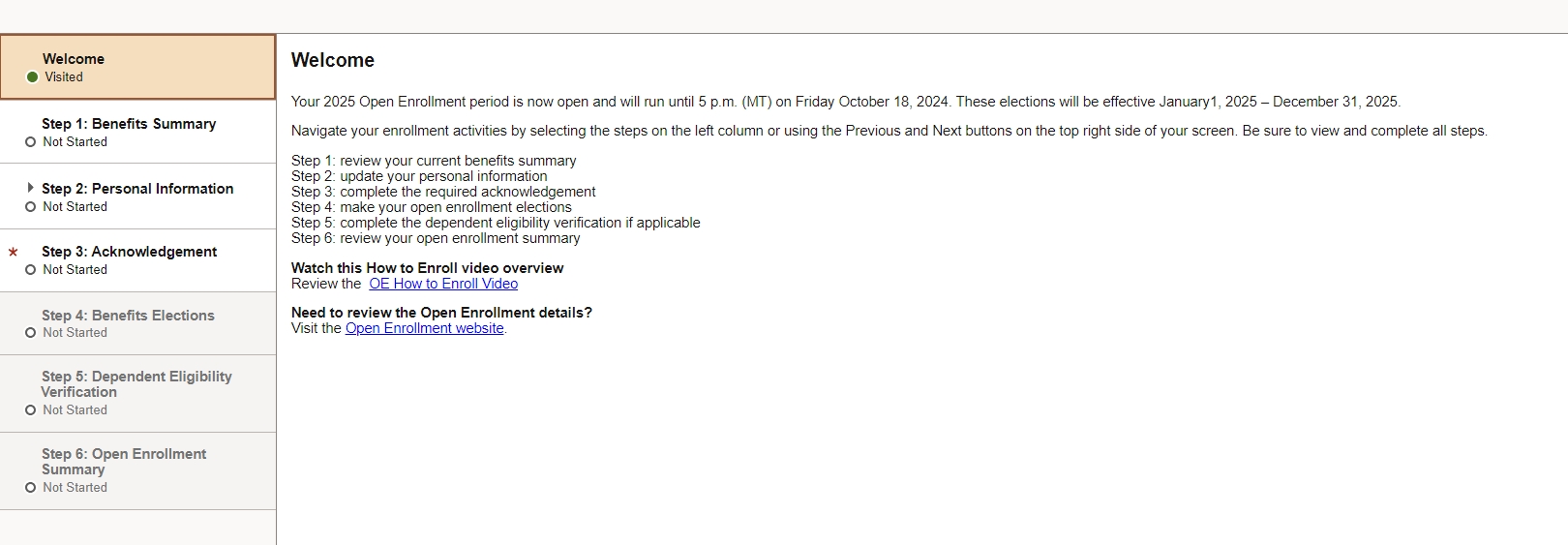Click the 'Watch this How to Enroll video overview' heading
1568x545 pixels.
coord(427,268)
